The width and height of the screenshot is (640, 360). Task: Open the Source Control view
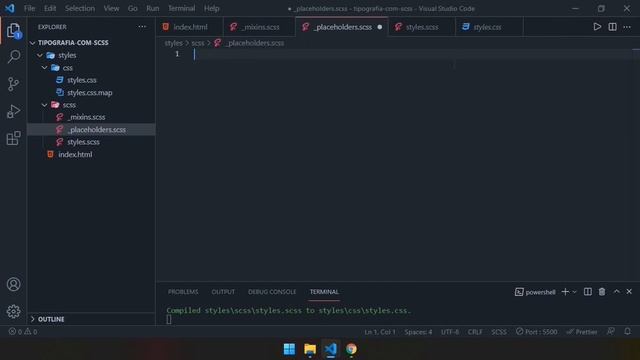tap(13, 84)
